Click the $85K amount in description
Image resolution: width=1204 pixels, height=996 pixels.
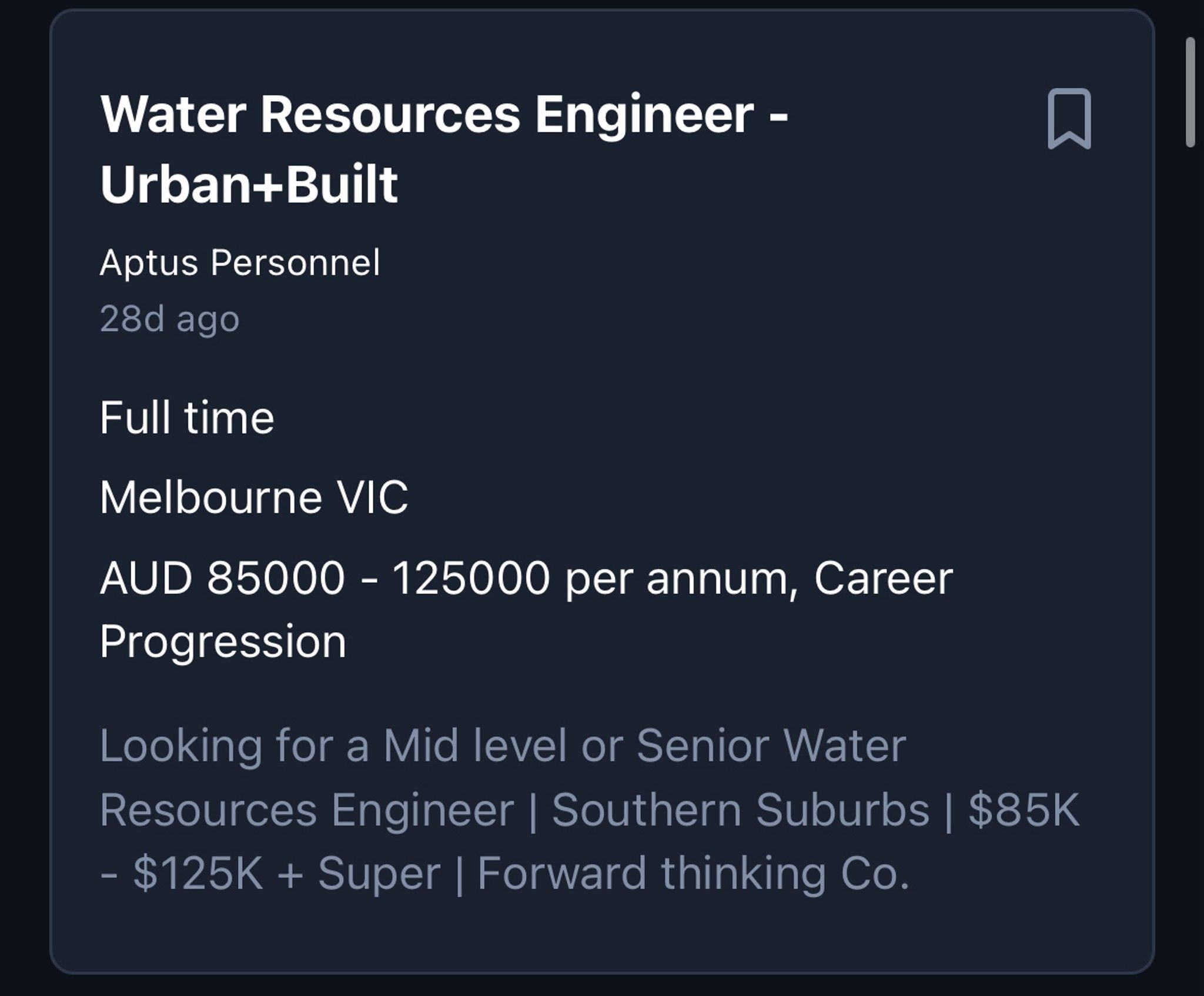click(x=1024, y=810)
